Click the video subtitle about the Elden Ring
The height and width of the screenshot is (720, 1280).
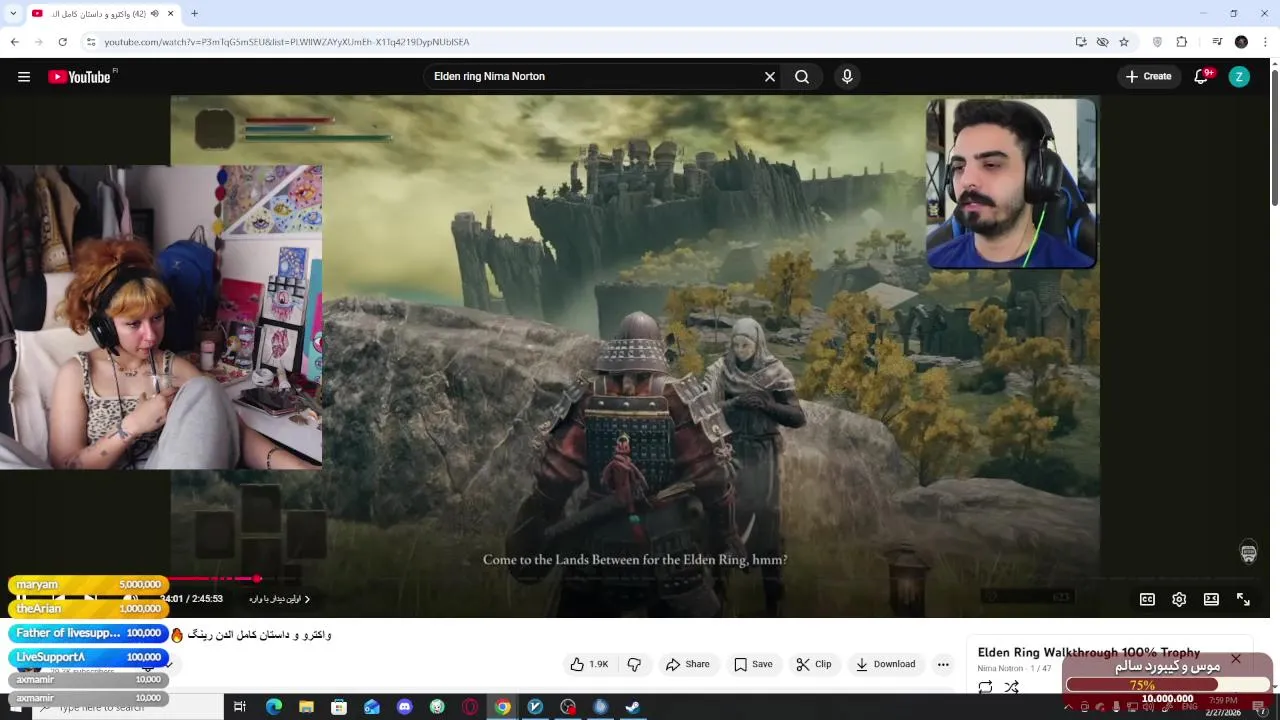click(635, 560)
